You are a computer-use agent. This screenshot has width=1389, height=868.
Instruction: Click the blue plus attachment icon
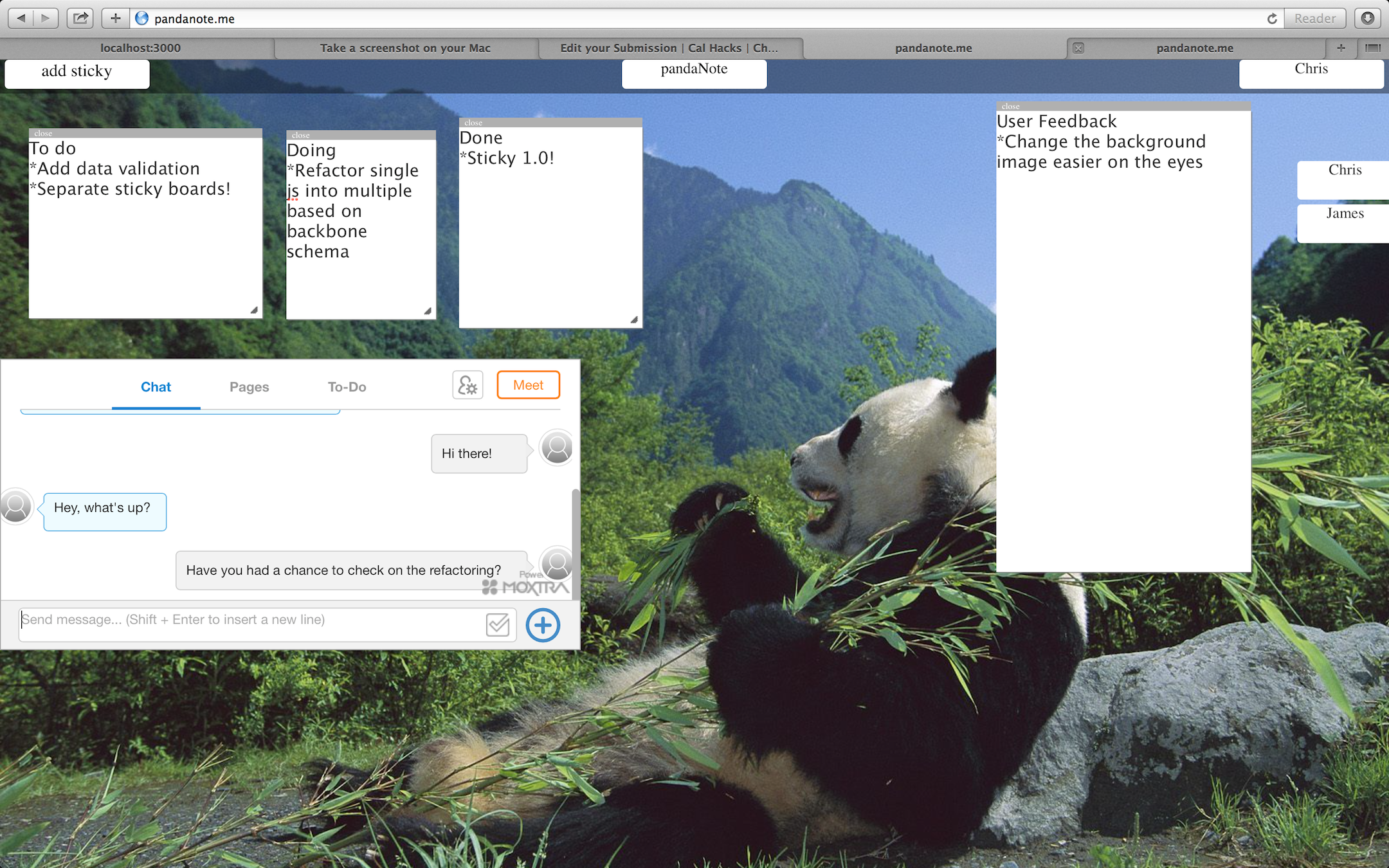(543, 625)
